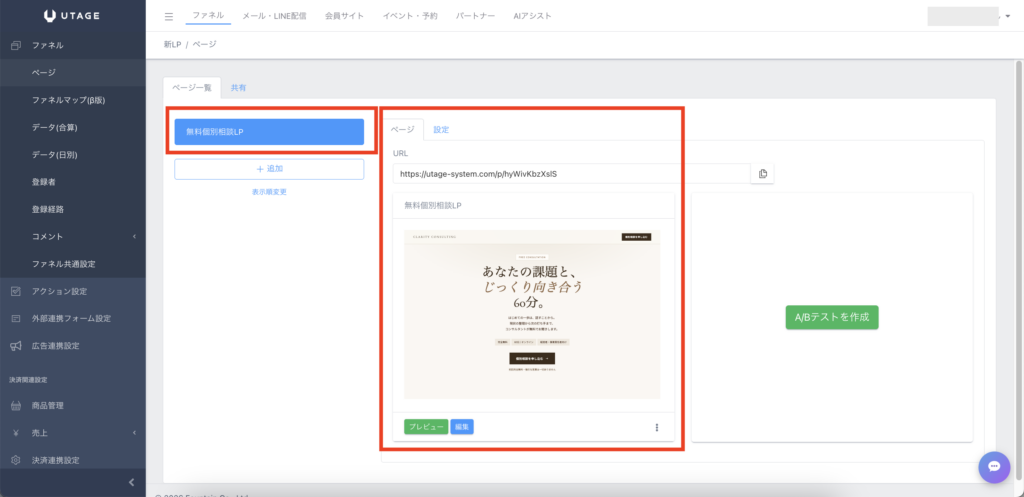Open the 会員サイト top menu
1024x497 pixels.
click(x=344, y=16)
